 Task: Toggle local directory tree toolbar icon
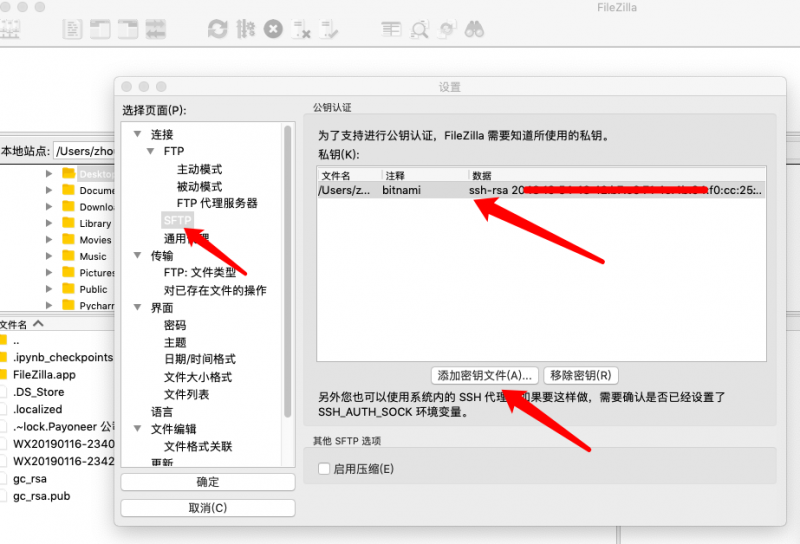coord(100,29)
